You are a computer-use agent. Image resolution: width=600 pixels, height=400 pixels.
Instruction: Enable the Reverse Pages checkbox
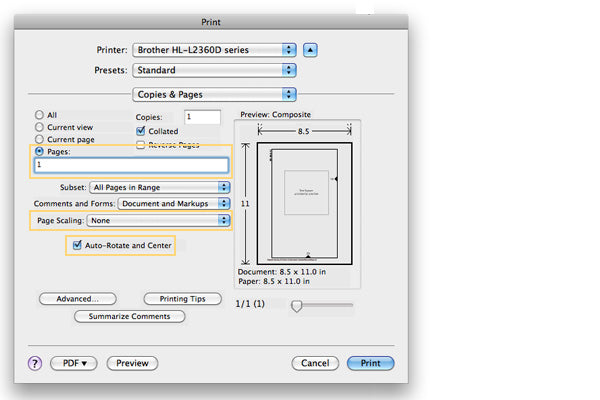point(141,144)
